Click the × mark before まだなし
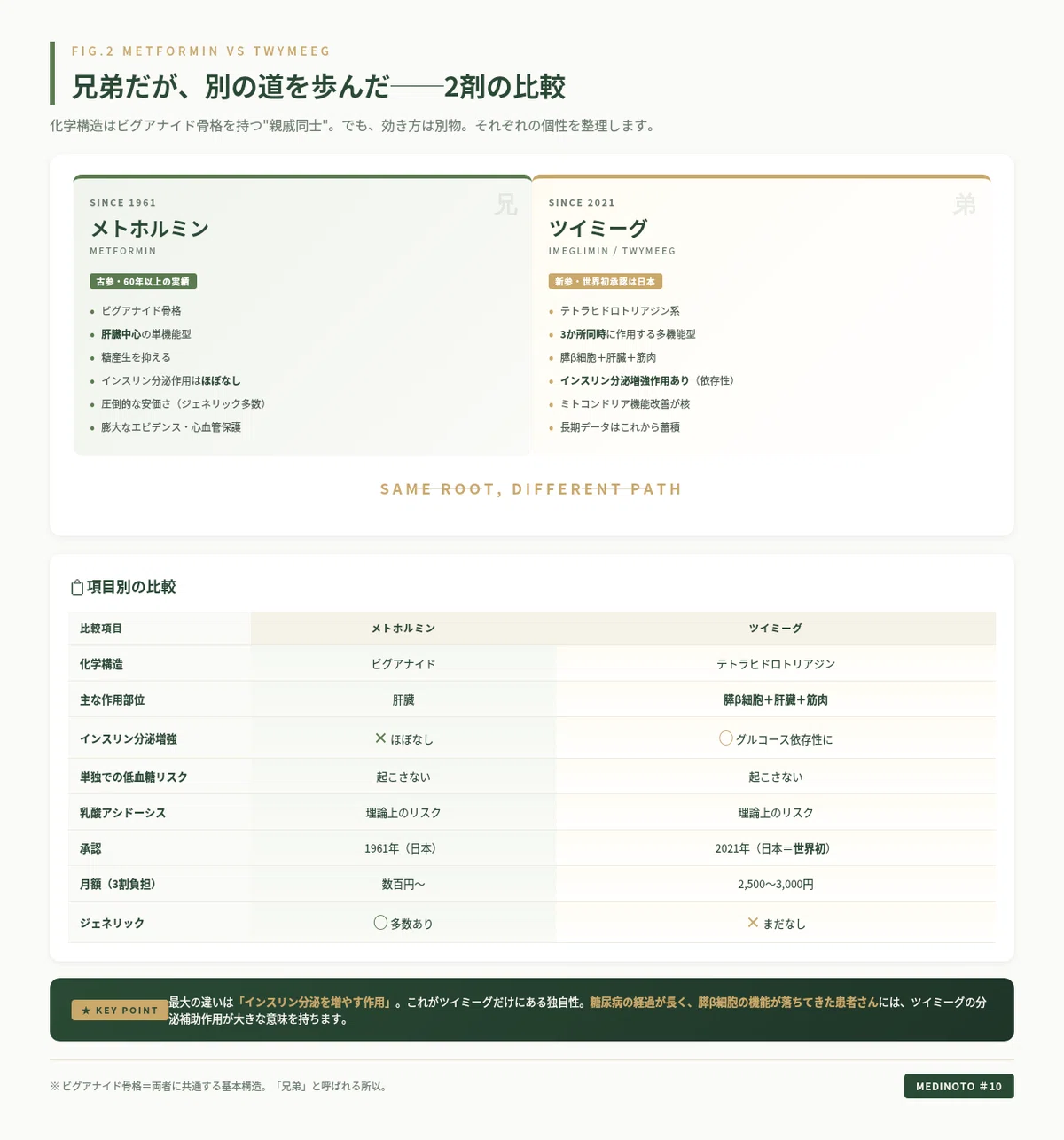The width and height of the screenshot is (1064, 1140). point(753,922)
